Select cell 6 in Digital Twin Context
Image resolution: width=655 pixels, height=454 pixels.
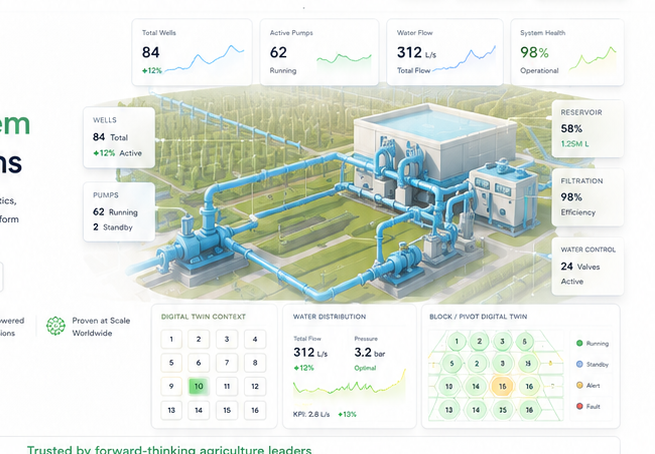pos(198,363)
